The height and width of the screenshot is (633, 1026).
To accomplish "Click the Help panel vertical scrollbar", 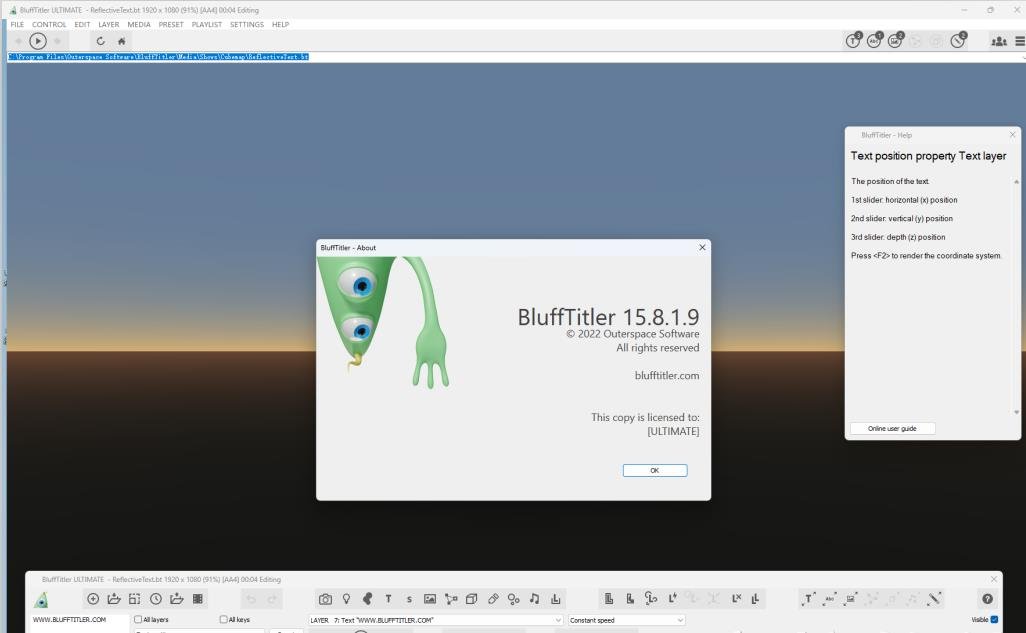I will click(x=1016, y=297).
